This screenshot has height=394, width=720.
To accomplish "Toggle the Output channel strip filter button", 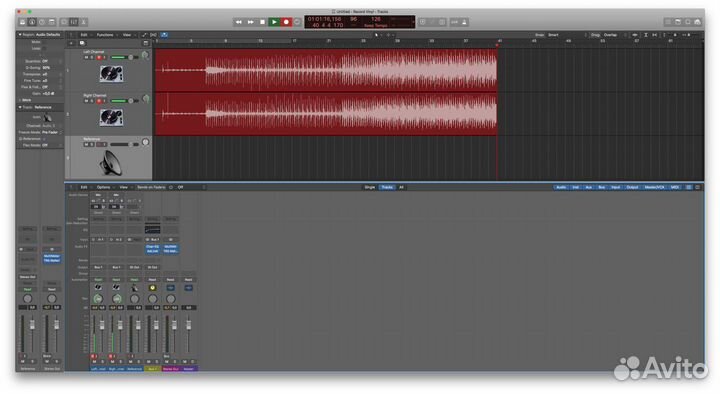I will point(632,187).
